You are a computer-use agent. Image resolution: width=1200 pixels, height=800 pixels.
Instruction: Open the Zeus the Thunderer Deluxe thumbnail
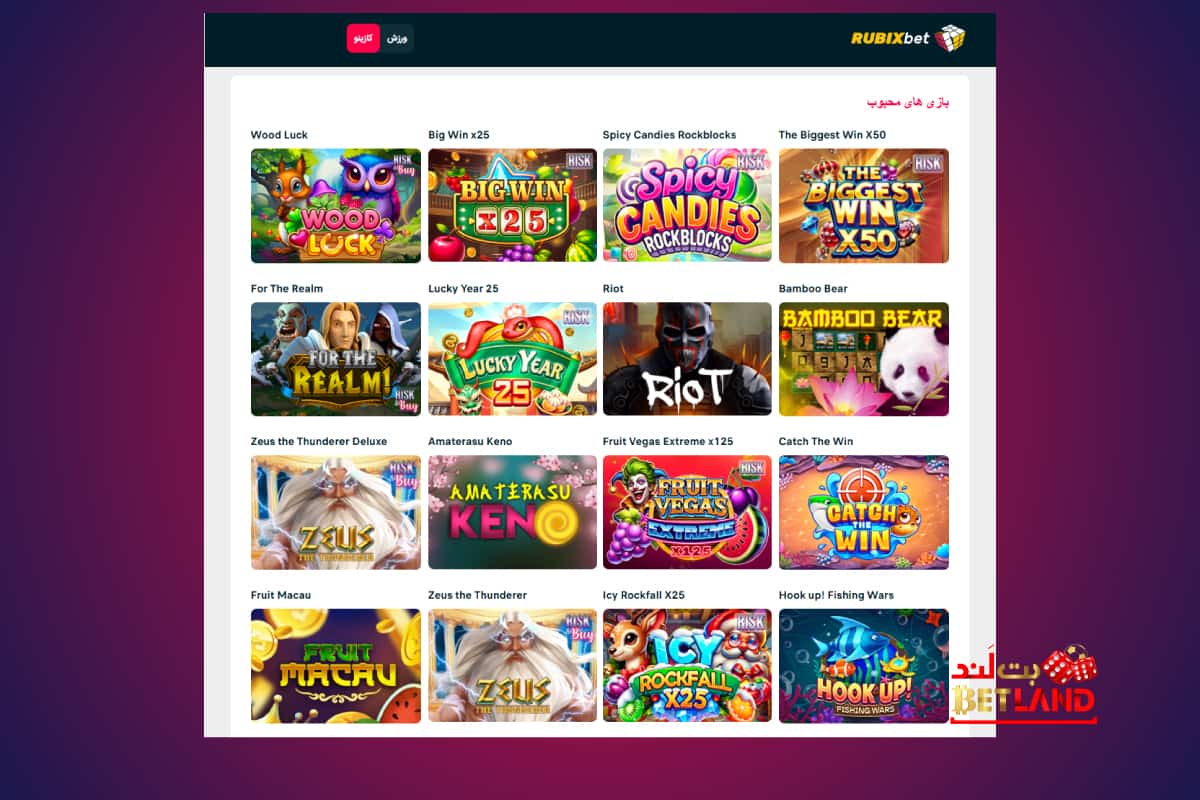pos(336,512)
